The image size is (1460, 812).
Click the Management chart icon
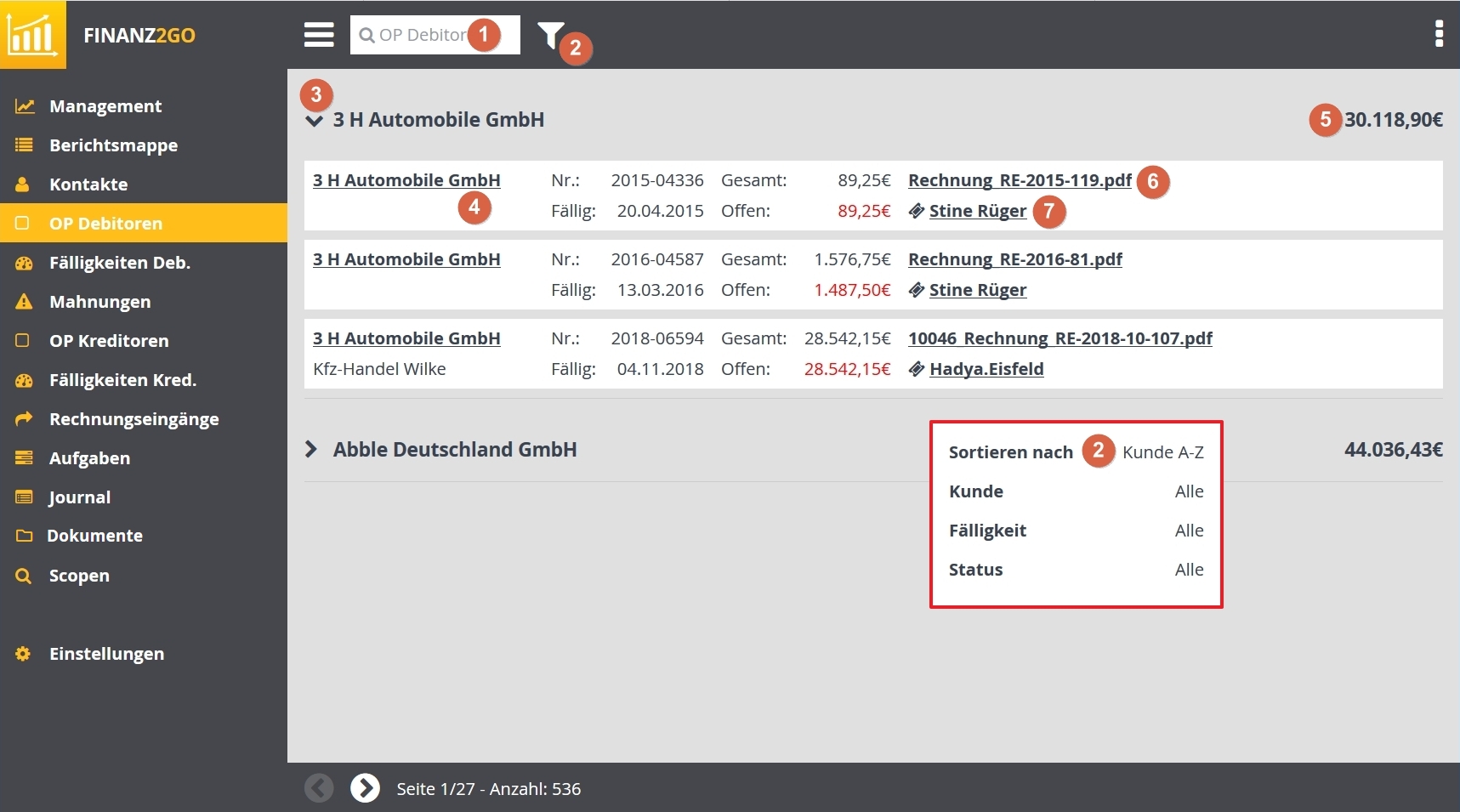[x=25, y=106]
